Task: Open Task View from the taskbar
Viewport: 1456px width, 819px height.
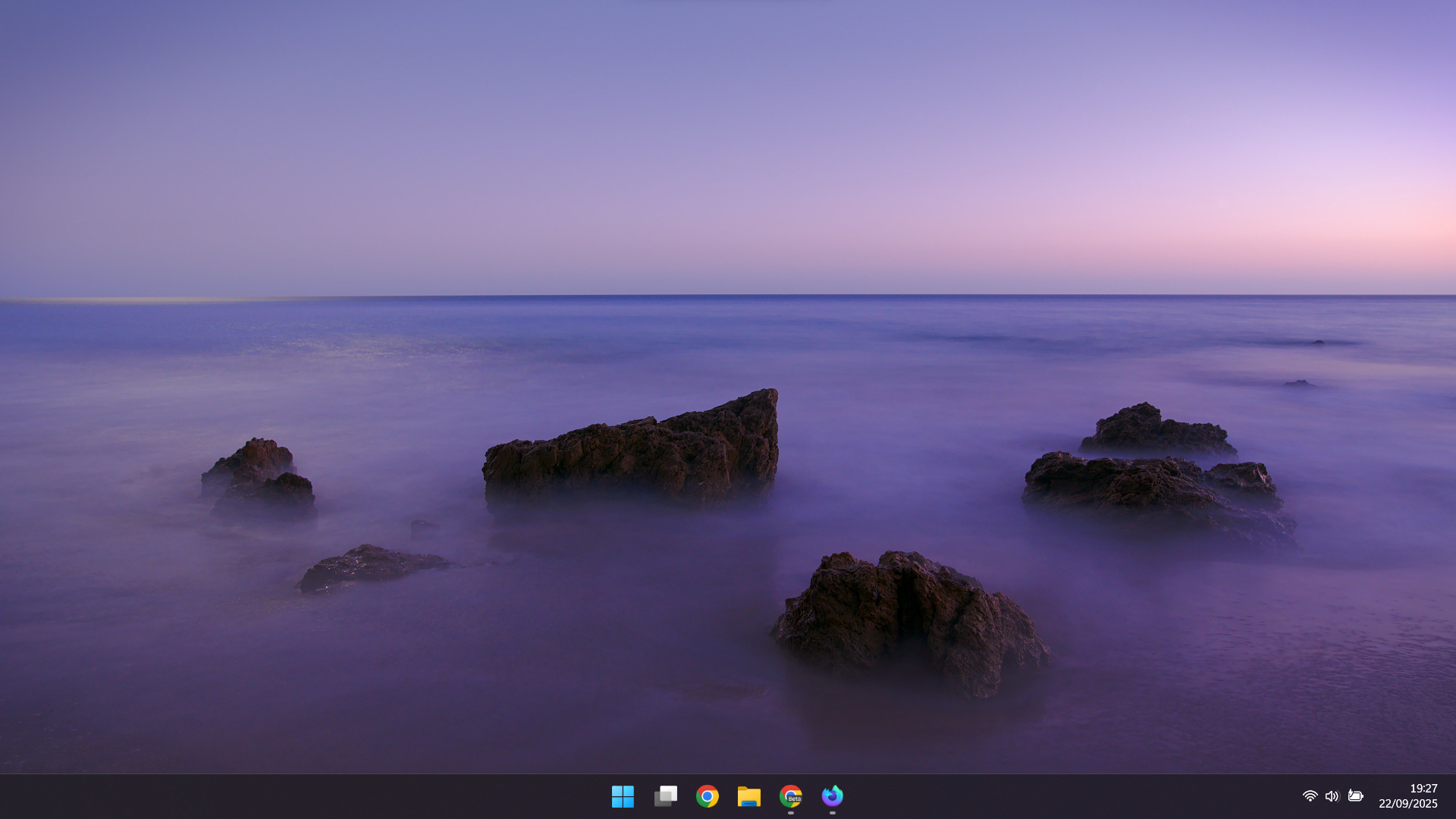Action: point(665,796)
